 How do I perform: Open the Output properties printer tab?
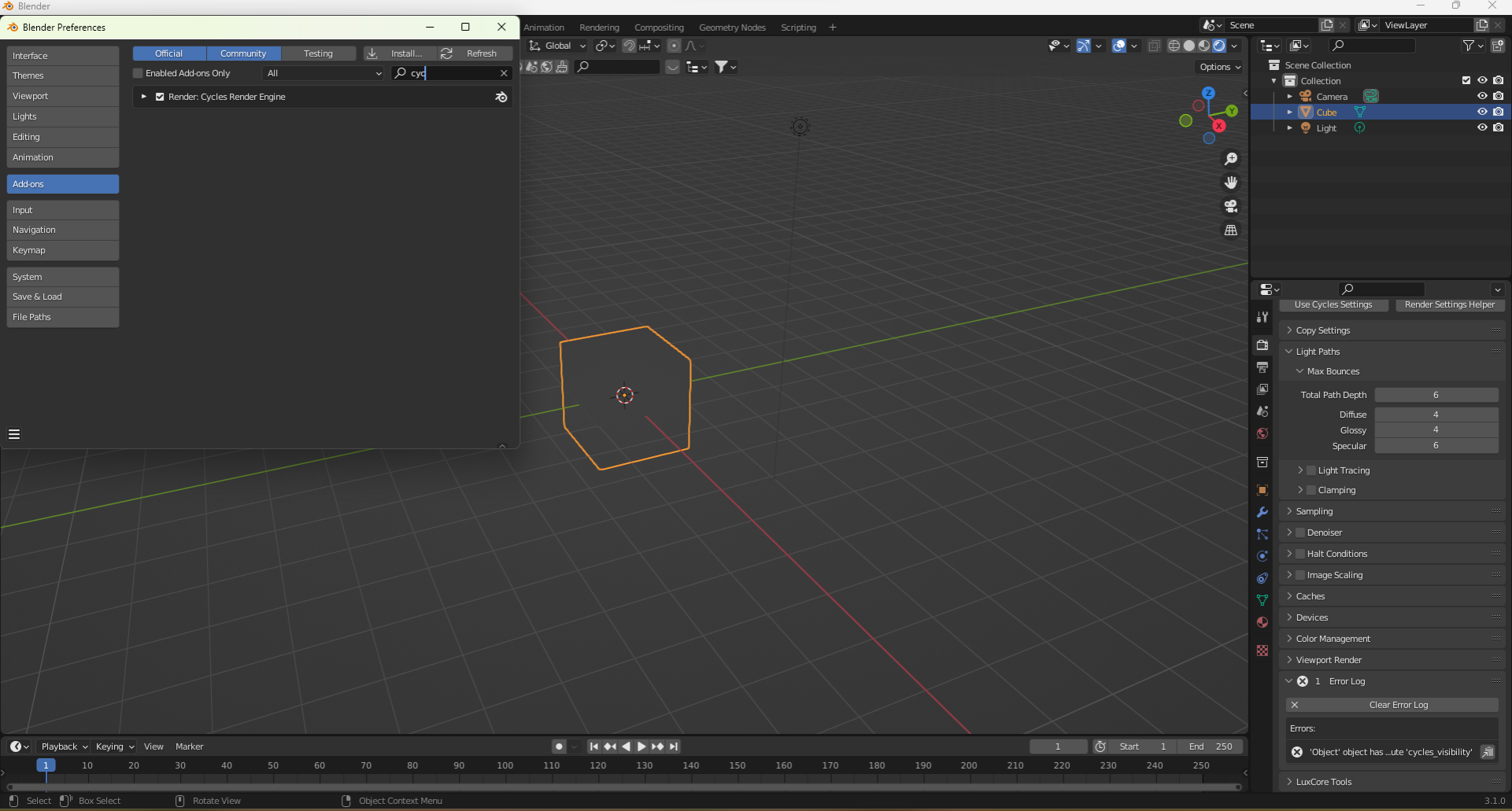[1262, 367]
